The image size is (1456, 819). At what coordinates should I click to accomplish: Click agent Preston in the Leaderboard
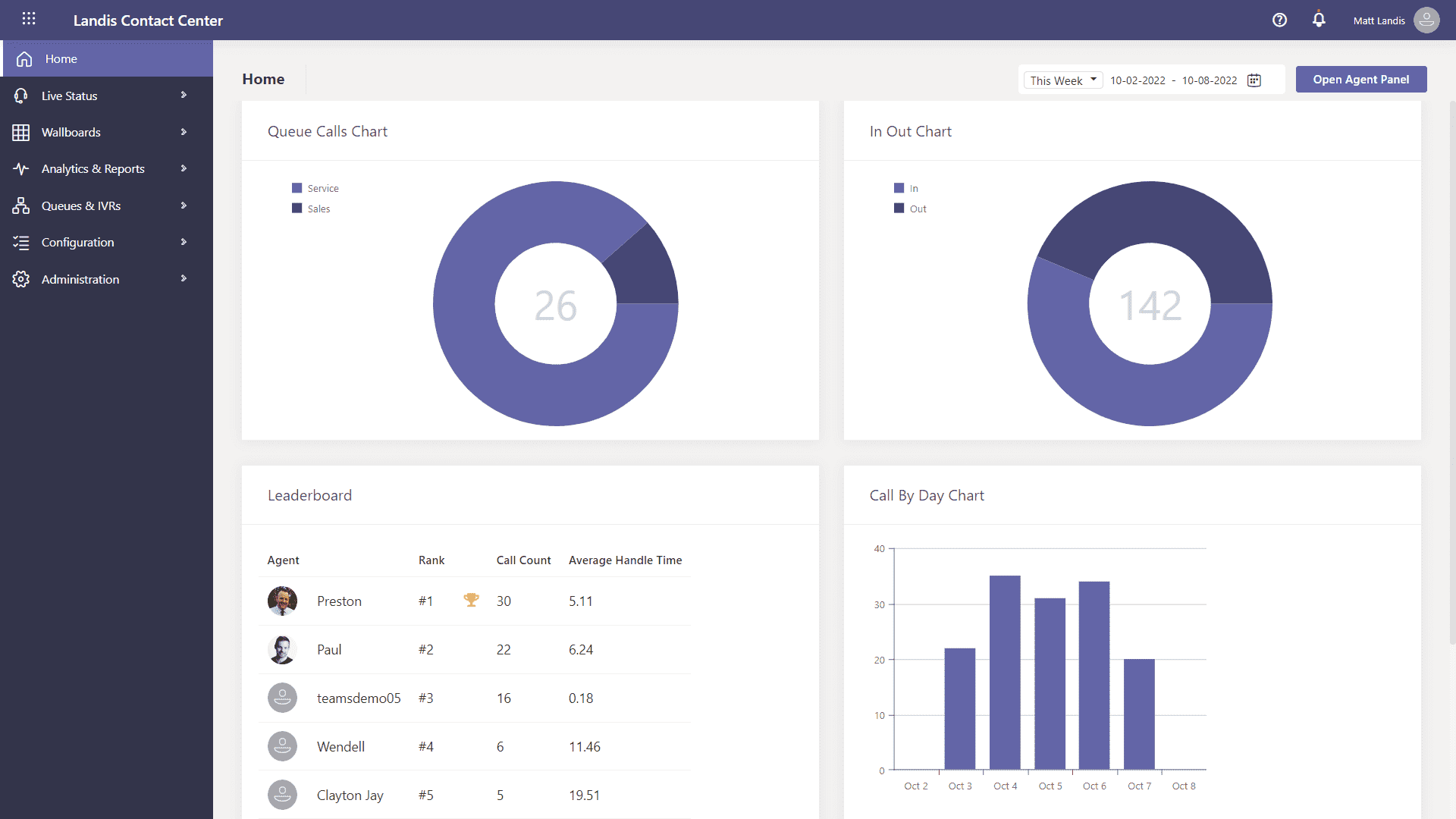tap(339, 601)
